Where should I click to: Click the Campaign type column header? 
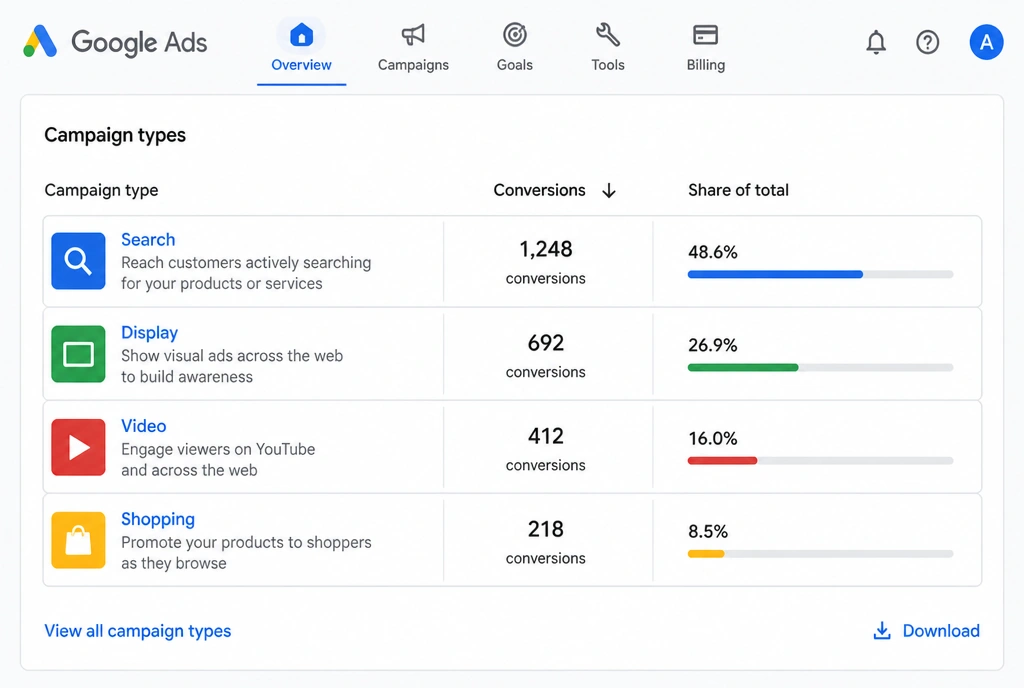(101, 190)
